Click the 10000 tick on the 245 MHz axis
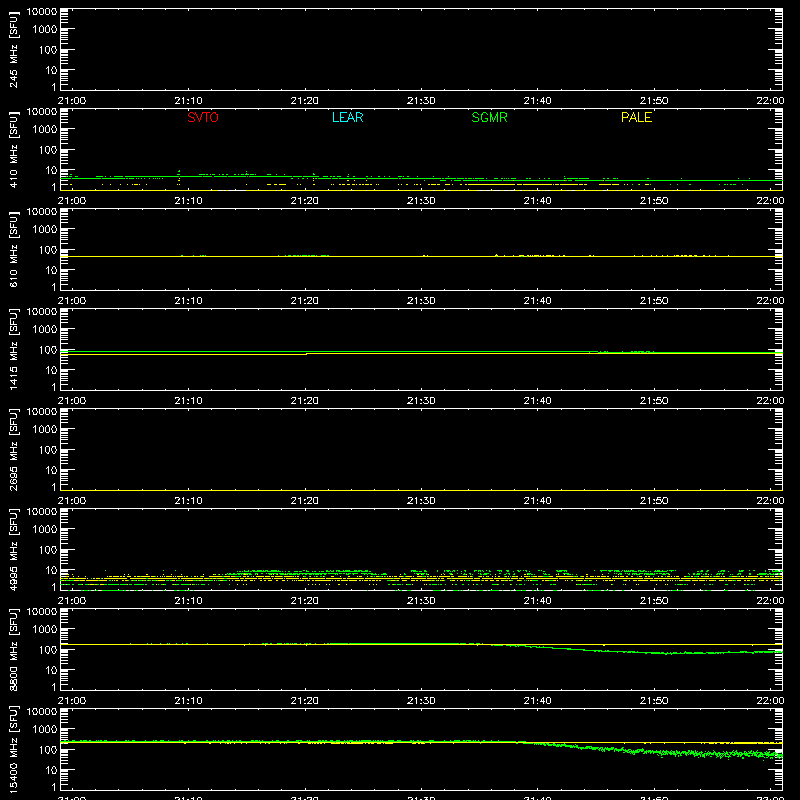 (42, 12)
